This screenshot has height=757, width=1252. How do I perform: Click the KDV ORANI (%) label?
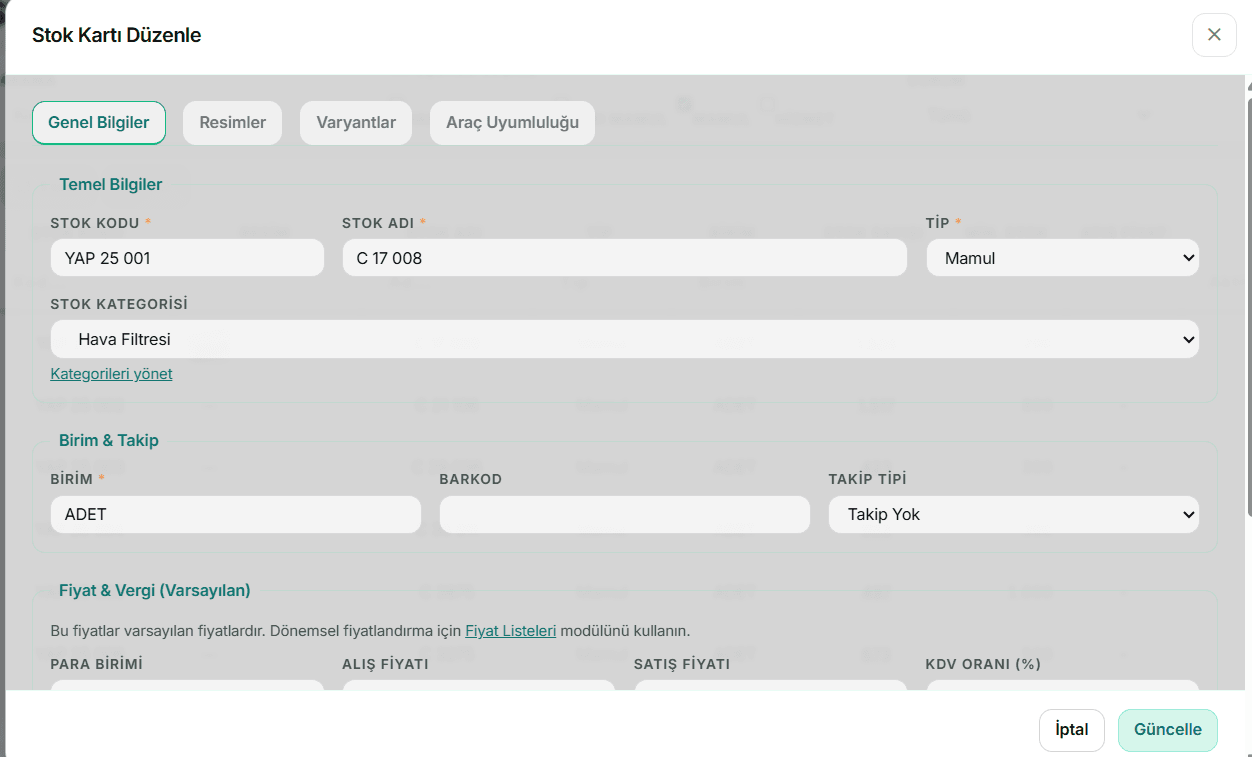tap(984, 664)
